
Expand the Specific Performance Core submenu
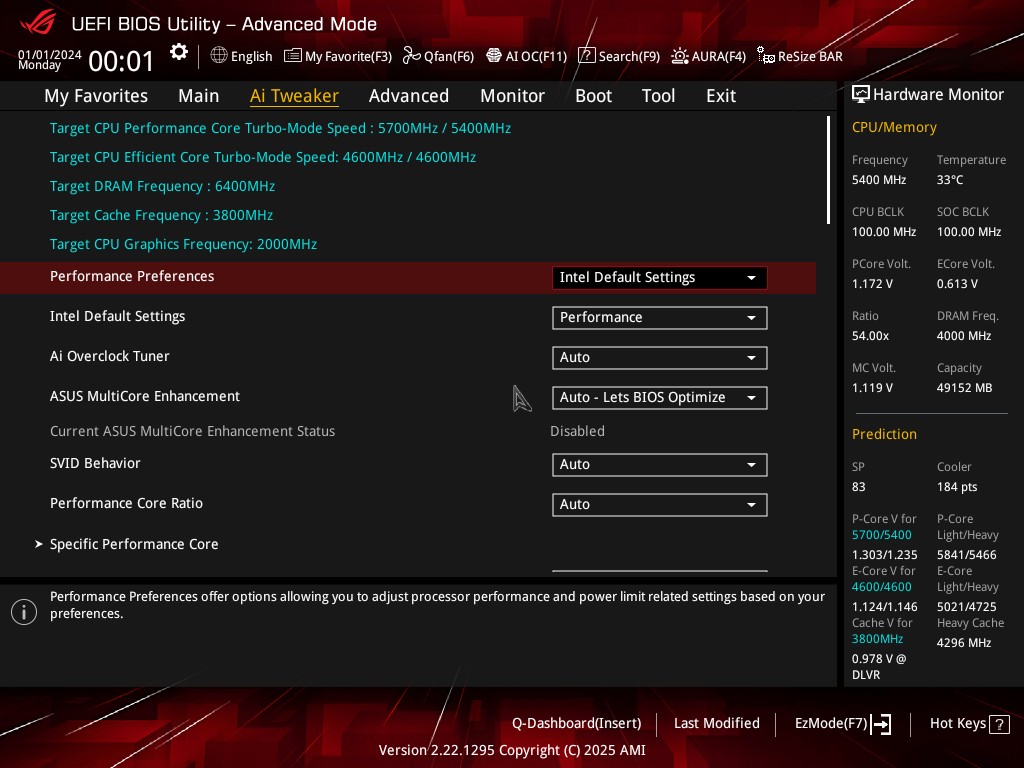[134, 544]
